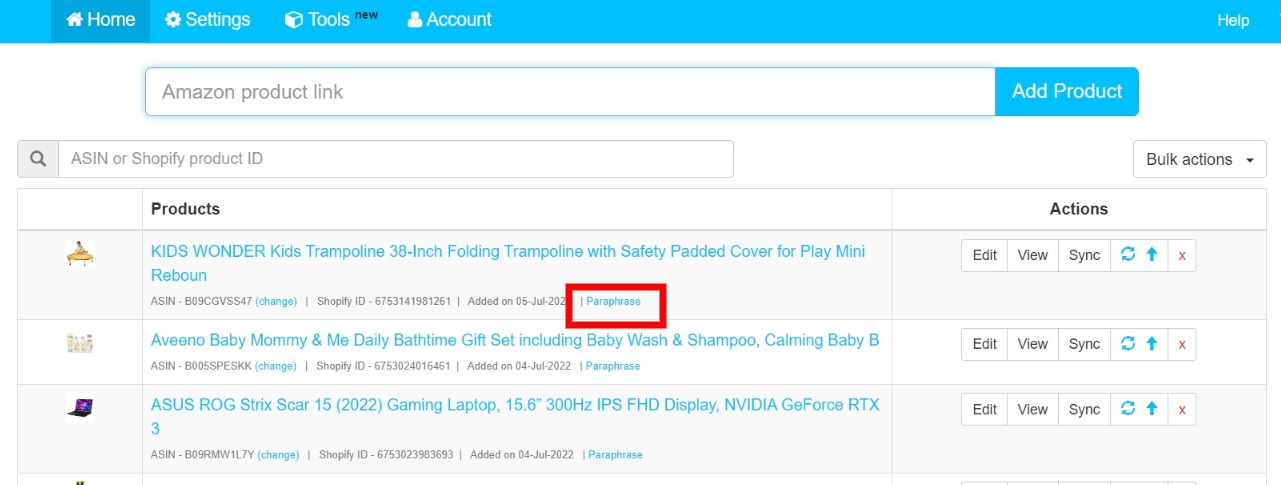Click the ASIN - B09CGVSS47 text
1281x485 pixels.
click(201, 301)
